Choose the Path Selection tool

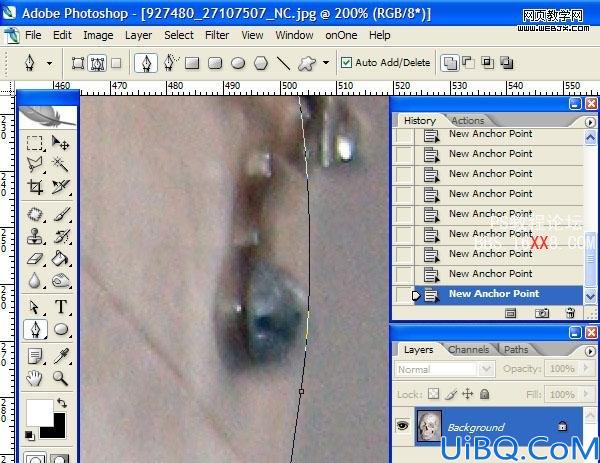[35, 307]
